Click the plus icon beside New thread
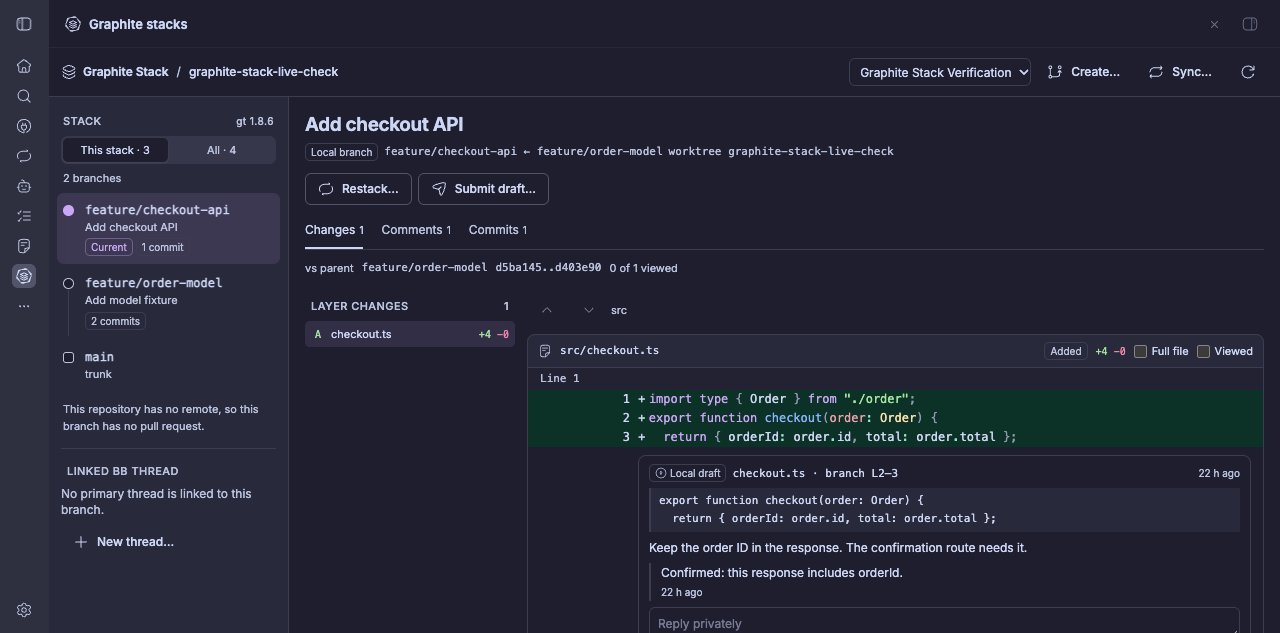The height and width of the screenshot is (633, 1280). tap(81, 542)
